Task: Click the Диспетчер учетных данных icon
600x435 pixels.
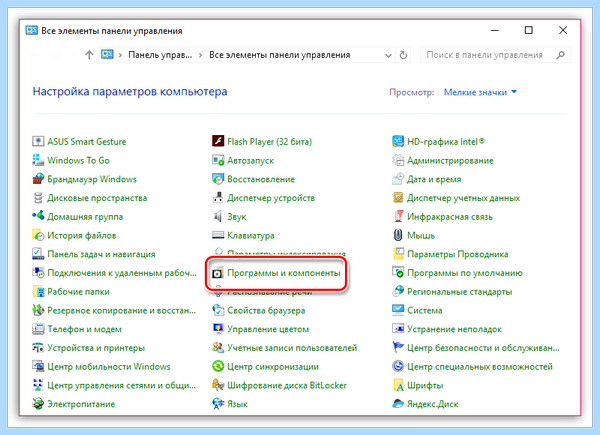Action: point(398,198)
